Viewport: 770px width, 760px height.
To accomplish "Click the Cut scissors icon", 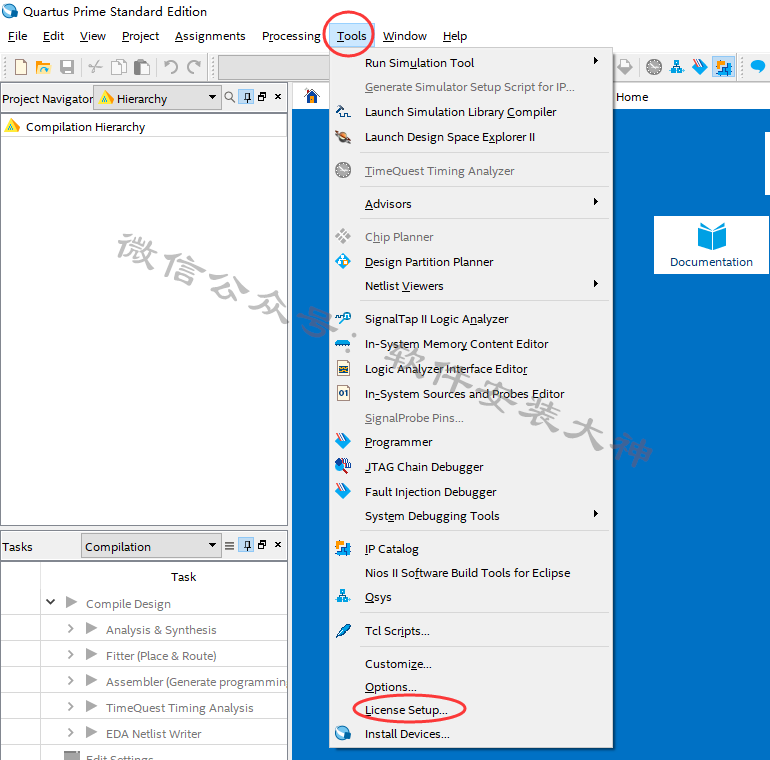I will (x=95, y=67).
